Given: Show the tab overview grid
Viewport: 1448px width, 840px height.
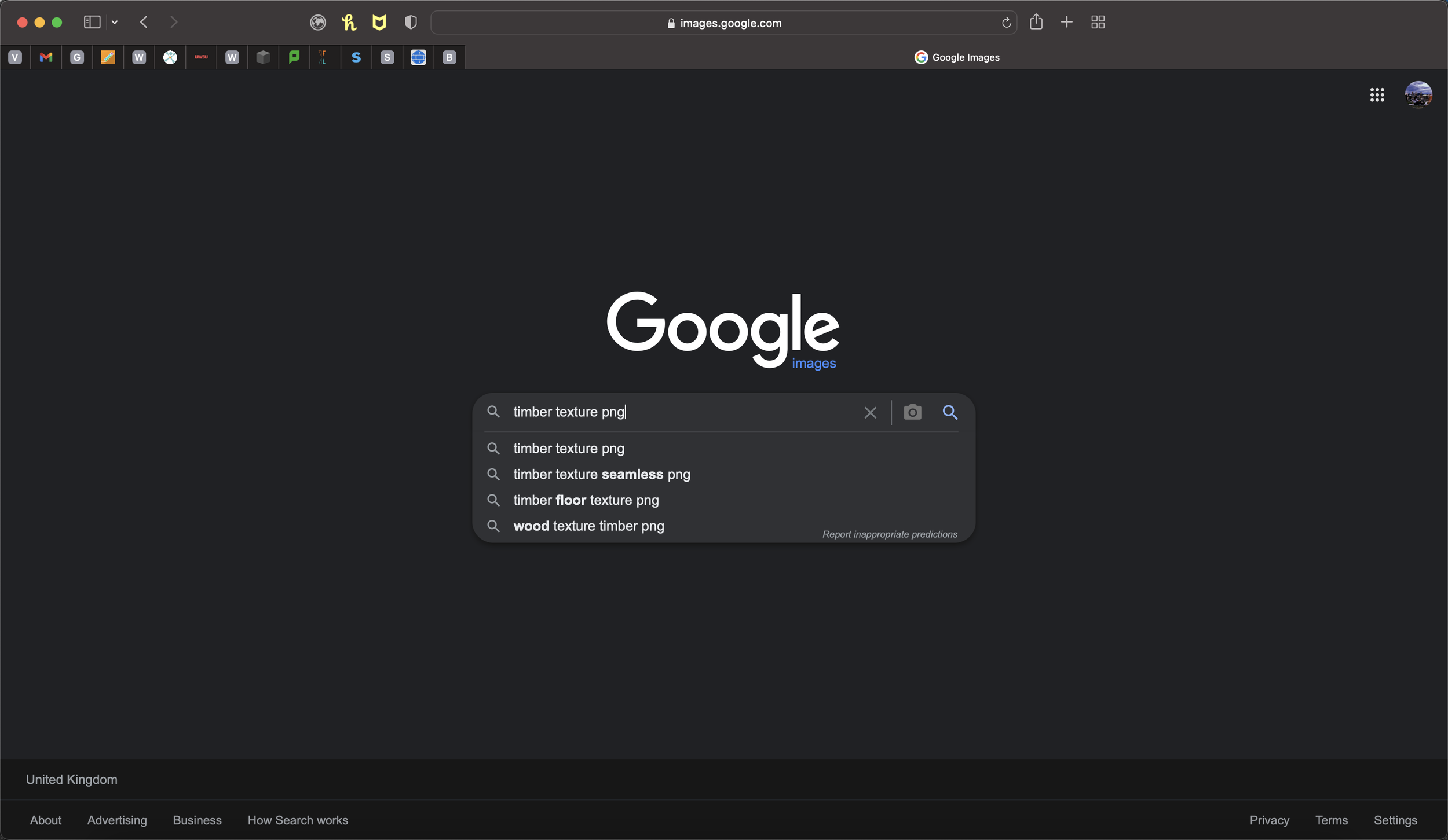Looking at the screenshot, I should (1098, 22).
